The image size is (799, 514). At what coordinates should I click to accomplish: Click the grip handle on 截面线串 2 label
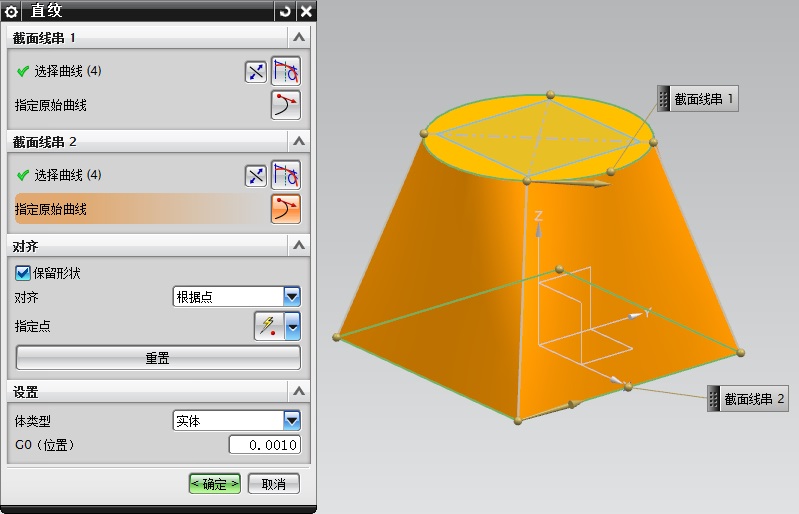tap(713, 398)
